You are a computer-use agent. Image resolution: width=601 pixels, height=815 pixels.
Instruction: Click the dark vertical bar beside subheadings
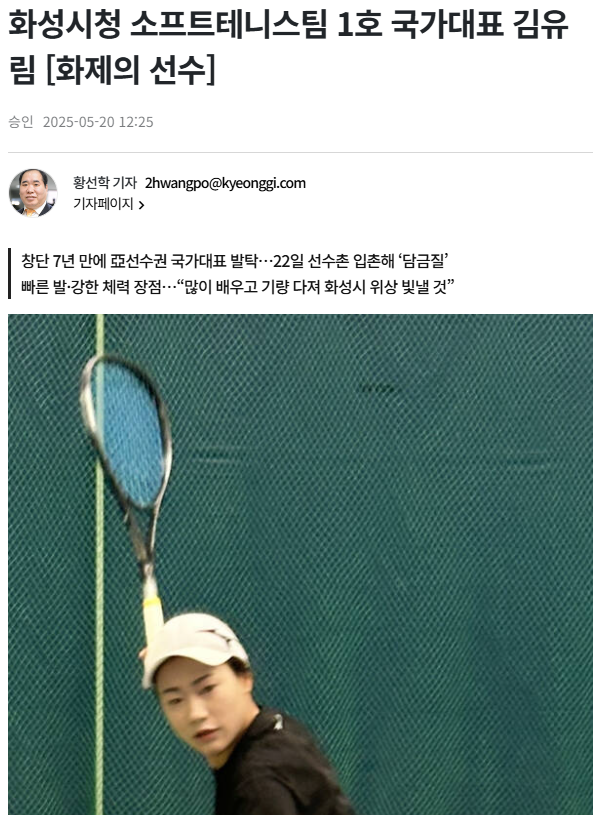pos(10,273)
